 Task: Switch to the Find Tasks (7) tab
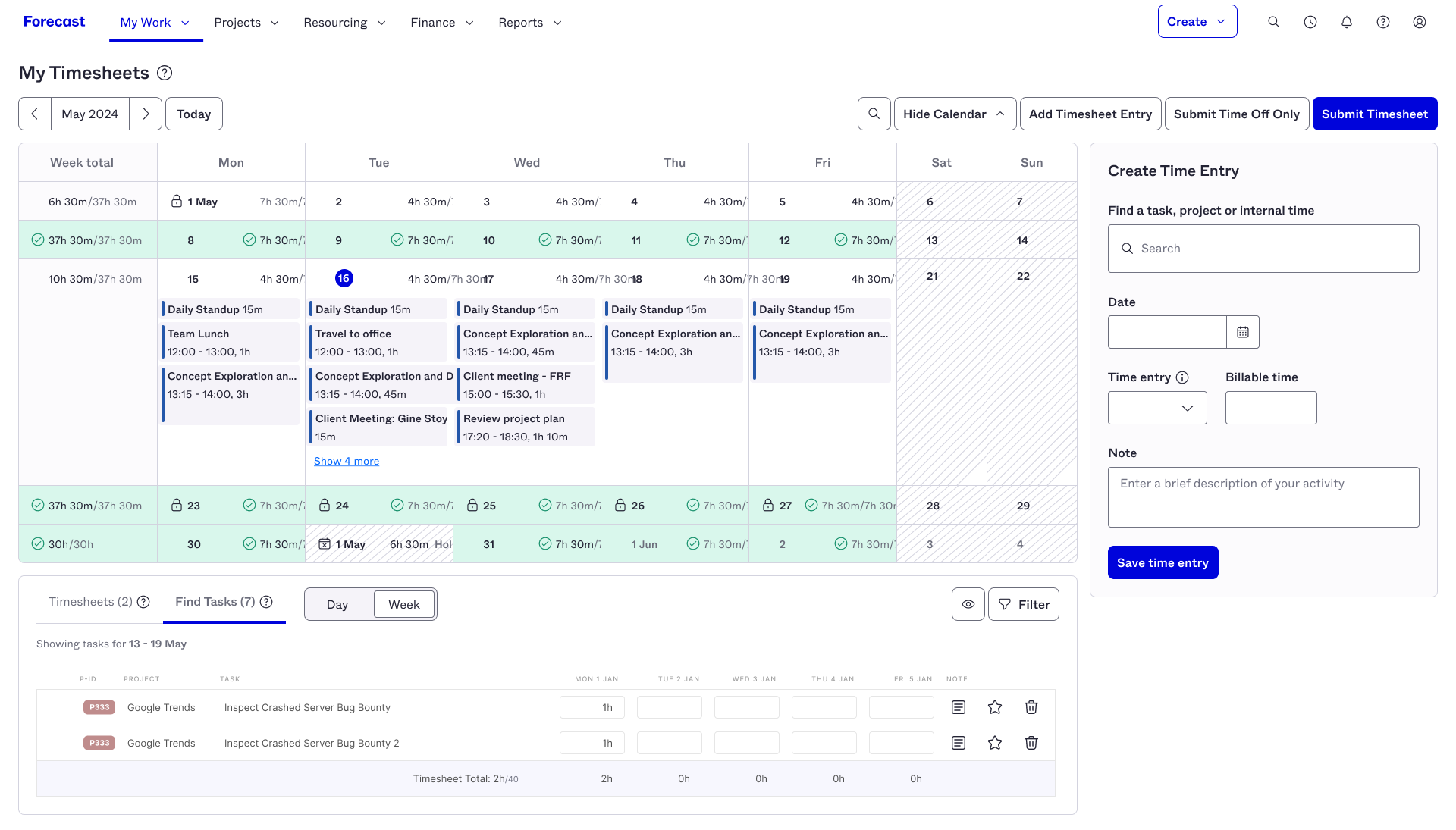coord(215,602)
